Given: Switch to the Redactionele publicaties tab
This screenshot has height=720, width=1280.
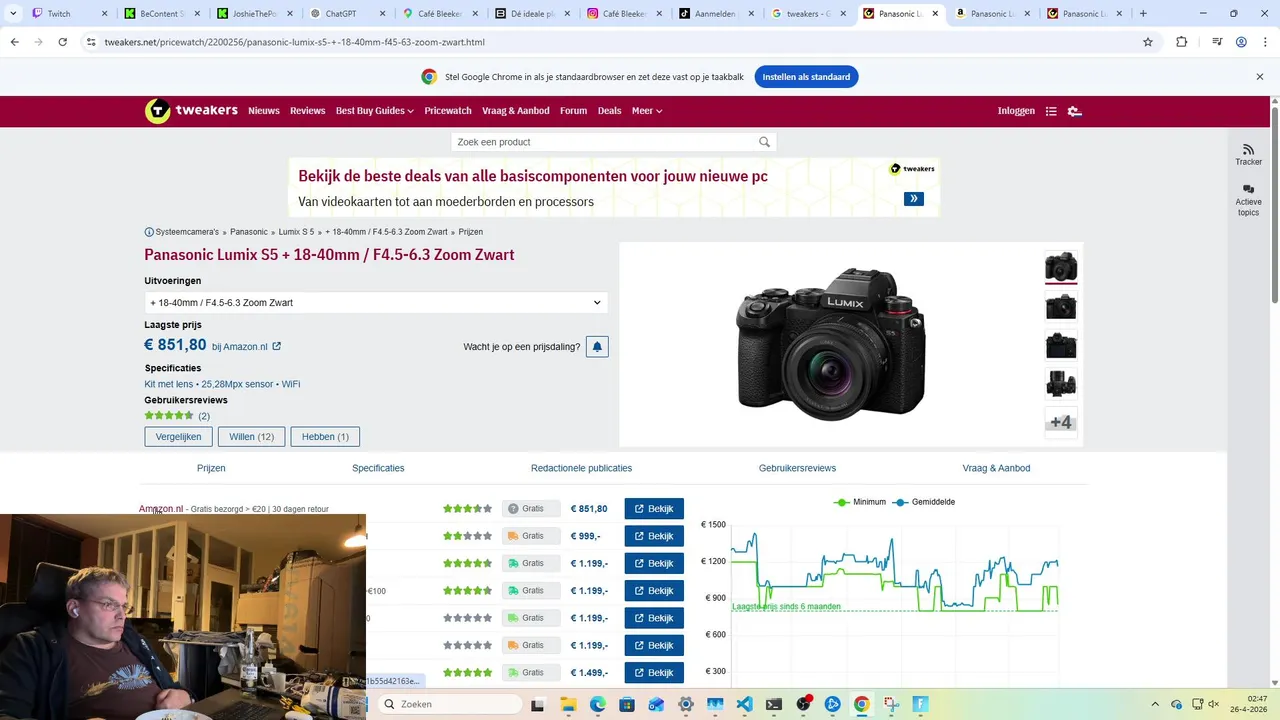Looking at the screenshot, I should tap(581, 468).
